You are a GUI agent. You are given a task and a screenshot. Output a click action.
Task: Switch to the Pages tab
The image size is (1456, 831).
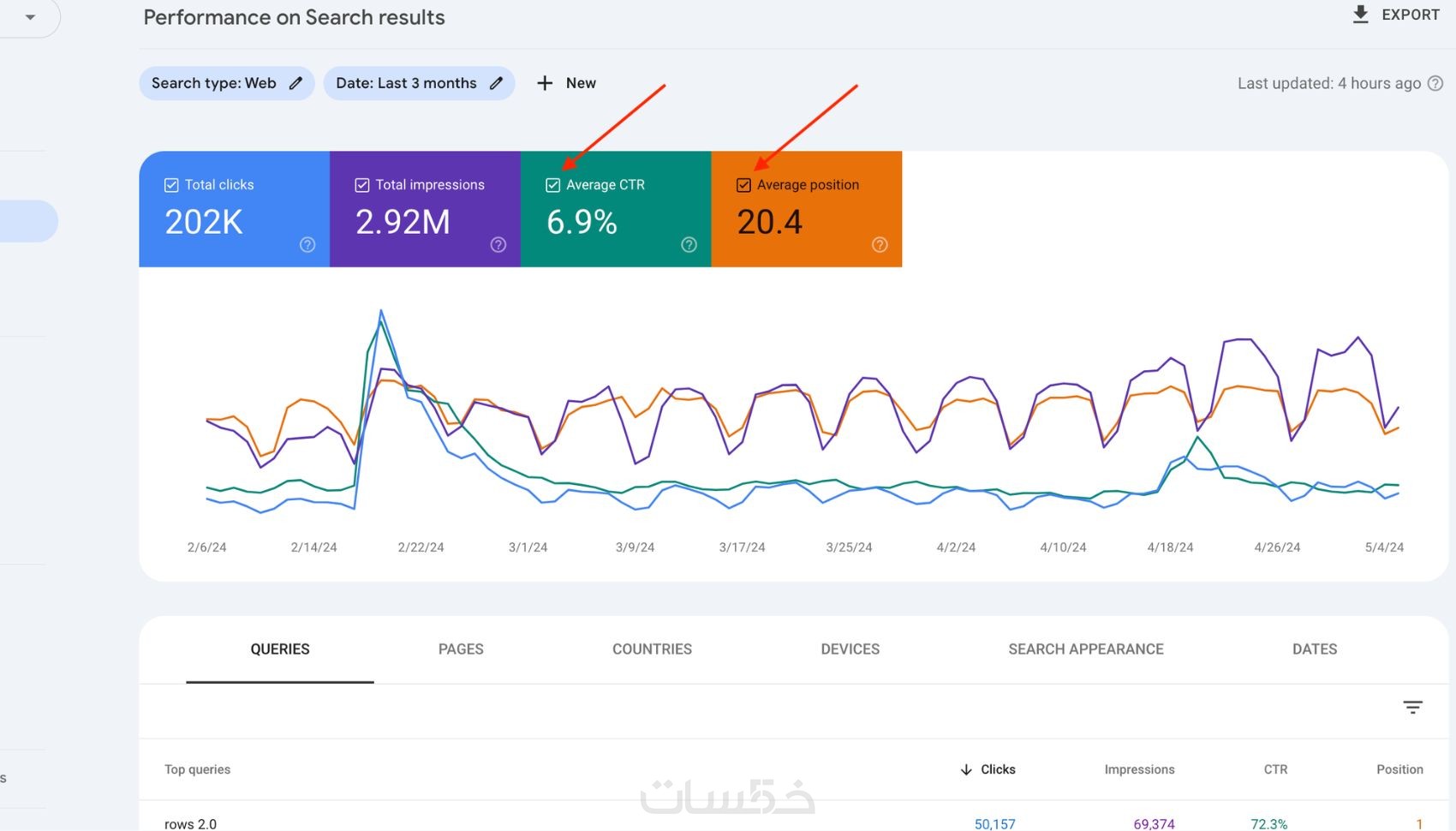click(x=461, y=649)
